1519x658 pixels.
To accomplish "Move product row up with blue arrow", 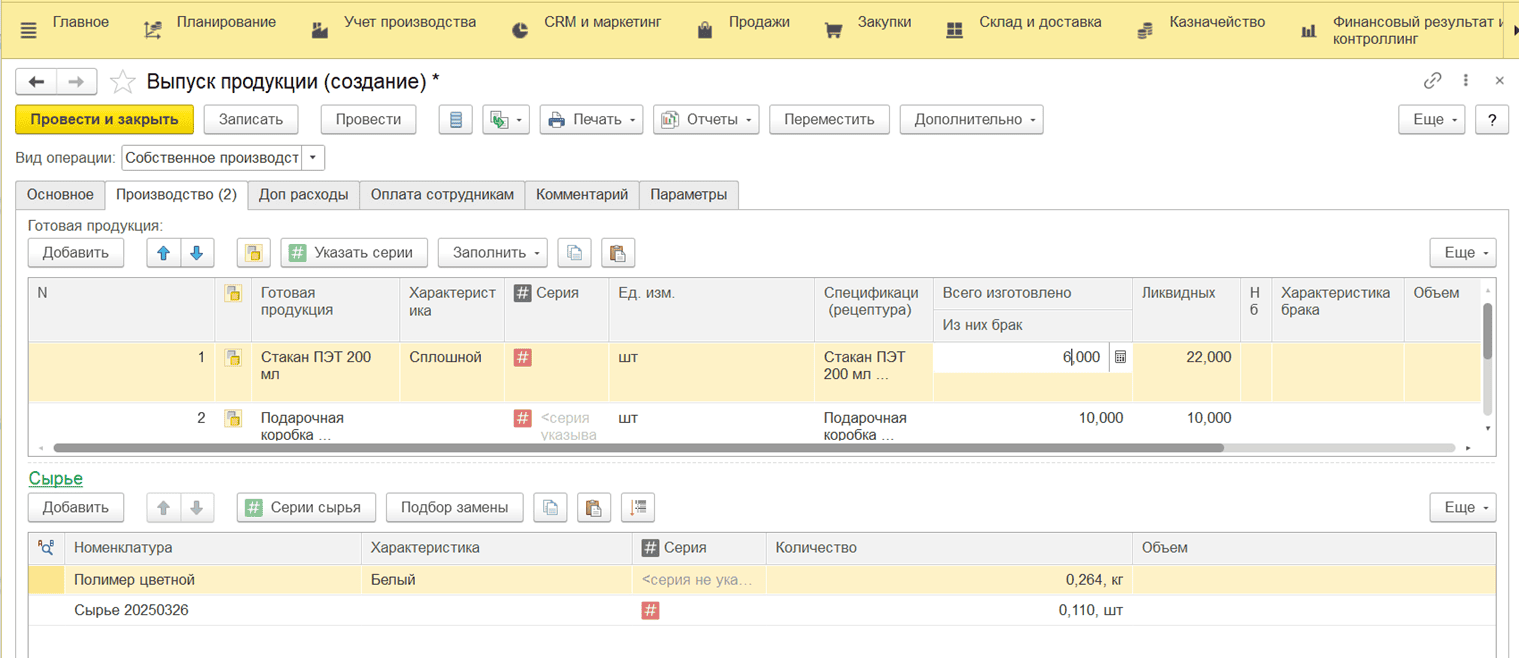I will click(x=163, y=253).
